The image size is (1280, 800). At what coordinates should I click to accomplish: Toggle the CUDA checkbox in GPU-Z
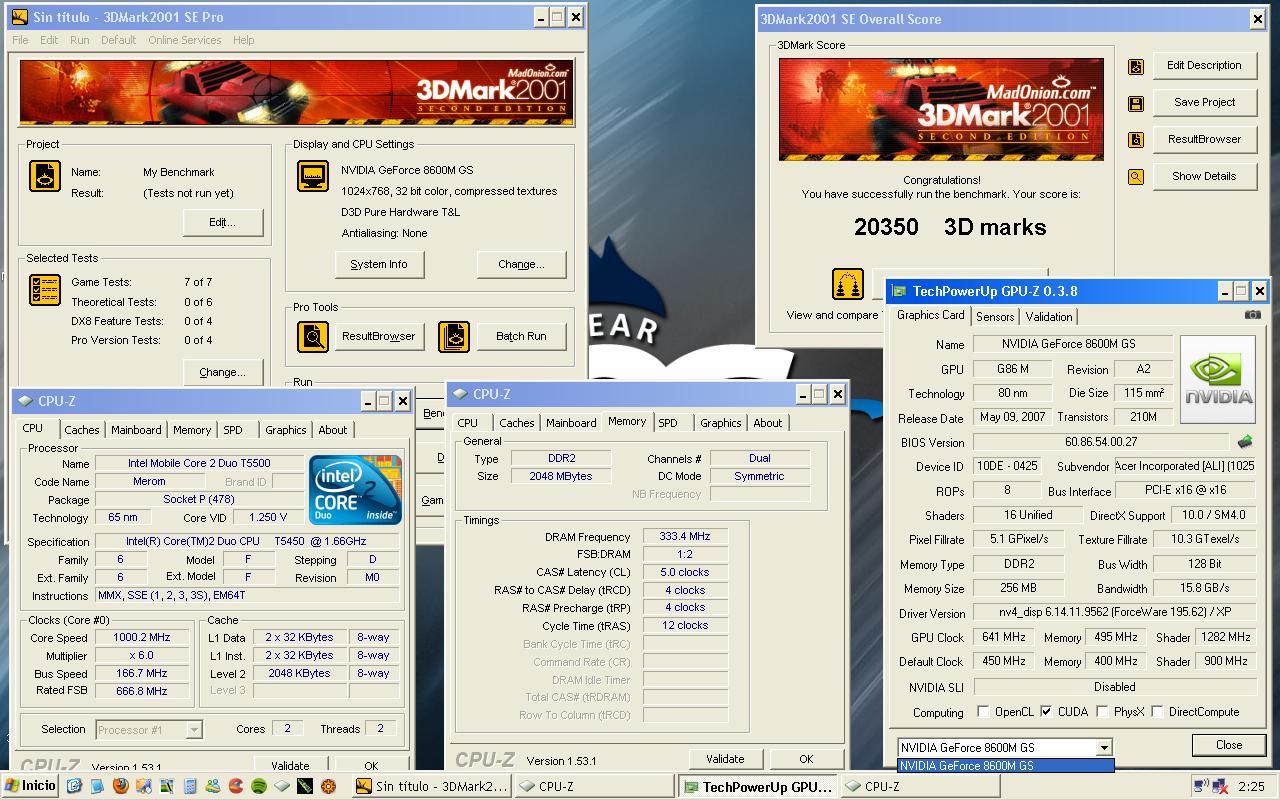(1046, 712)
